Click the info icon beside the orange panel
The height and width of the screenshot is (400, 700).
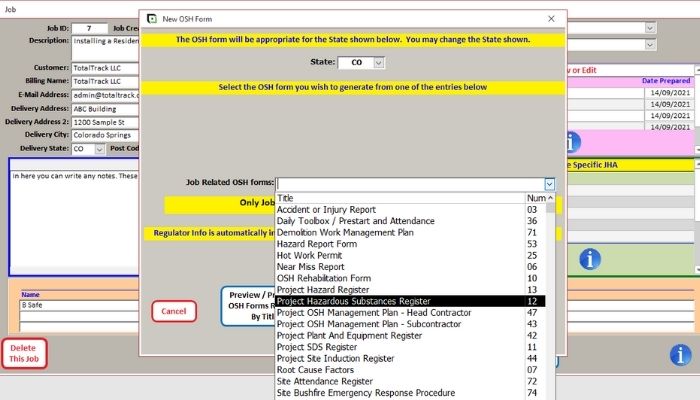point(680,355)
